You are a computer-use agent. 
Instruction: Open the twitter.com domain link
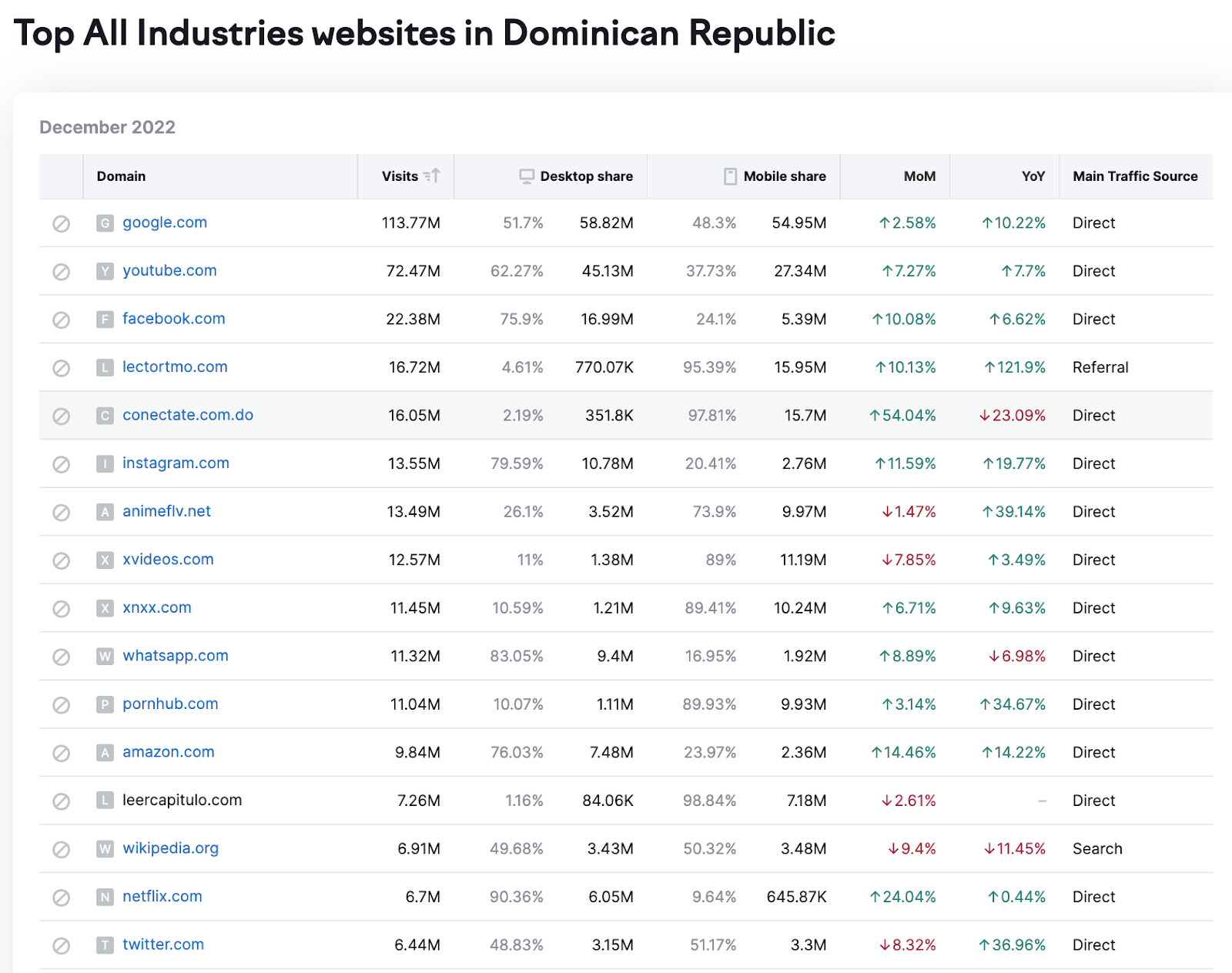[163, 945]
